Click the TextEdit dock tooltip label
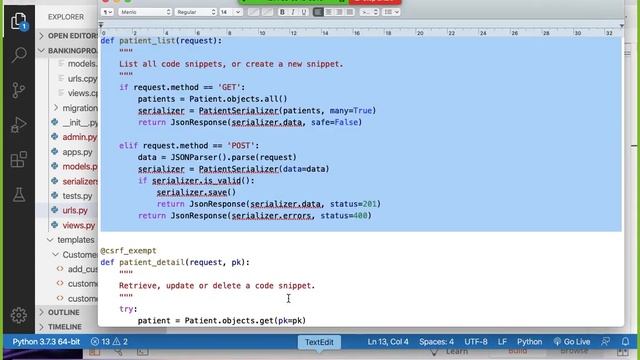The height and width of the screenshot is (360, 640). point(319,342)
